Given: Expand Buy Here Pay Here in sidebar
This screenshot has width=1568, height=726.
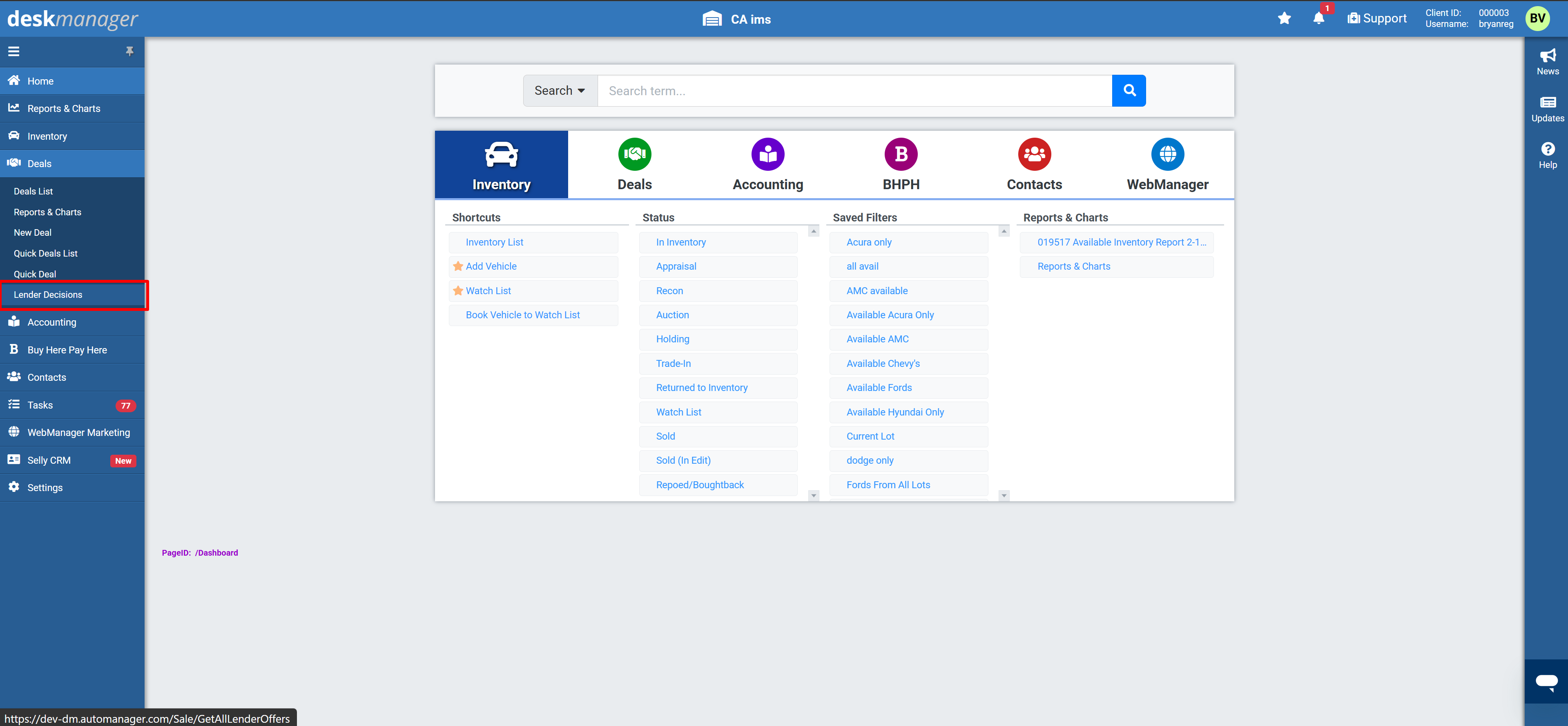Looking at the screenshot, I should [72, 350].
